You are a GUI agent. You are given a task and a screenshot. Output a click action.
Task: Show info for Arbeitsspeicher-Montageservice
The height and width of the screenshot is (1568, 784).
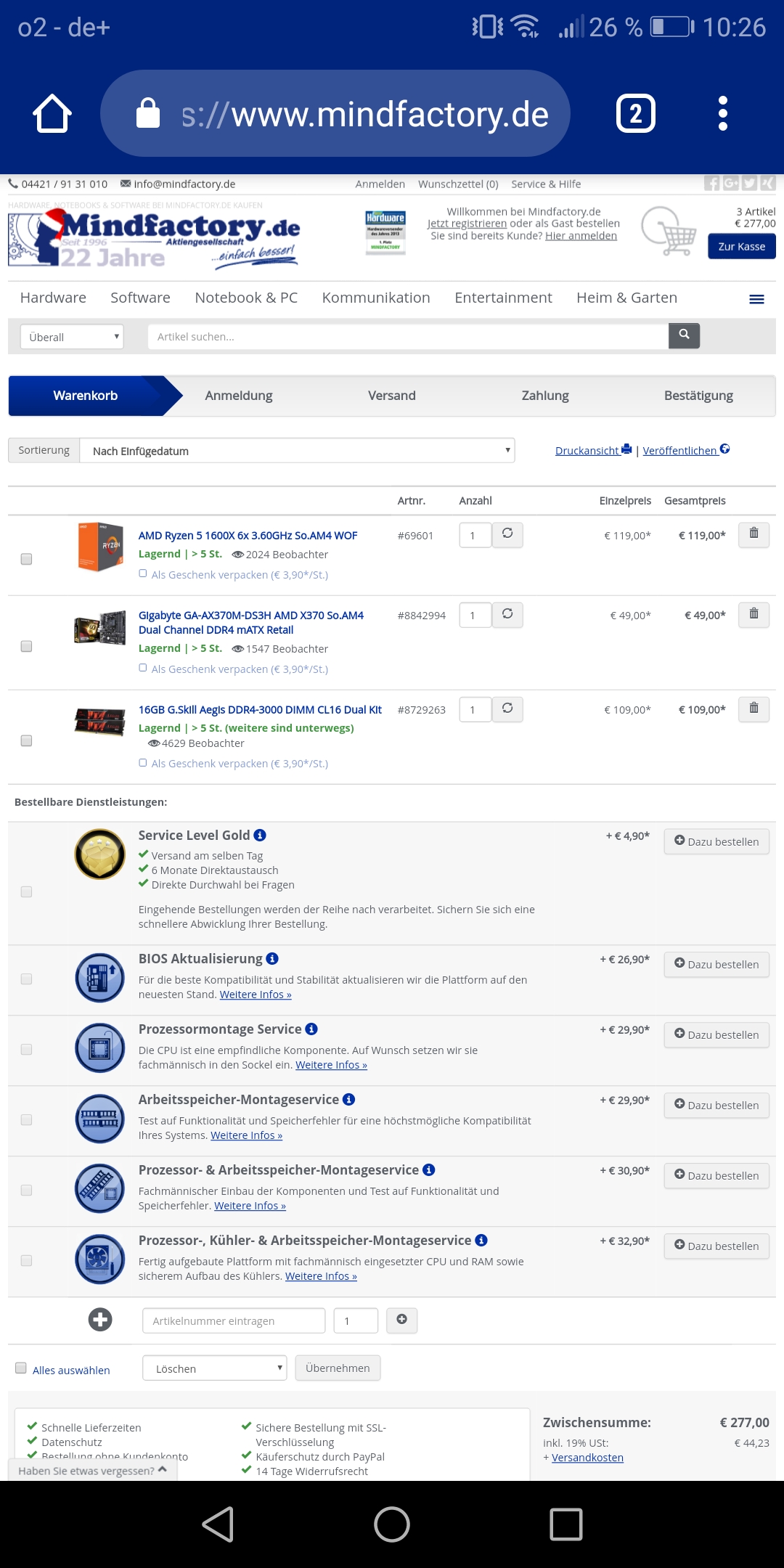[348, 1100]
